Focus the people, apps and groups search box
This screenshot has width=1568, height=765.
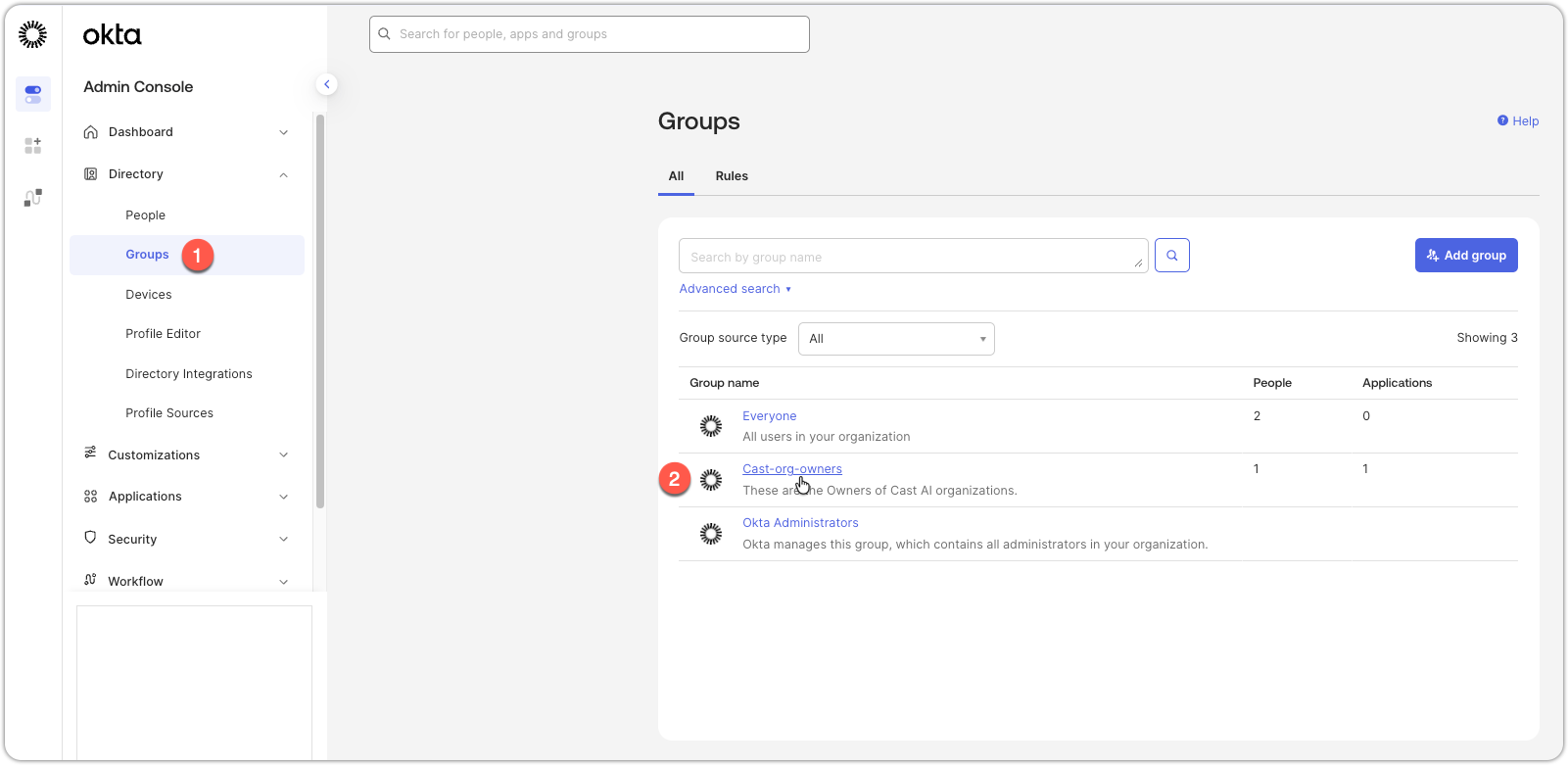coord(590,34)
